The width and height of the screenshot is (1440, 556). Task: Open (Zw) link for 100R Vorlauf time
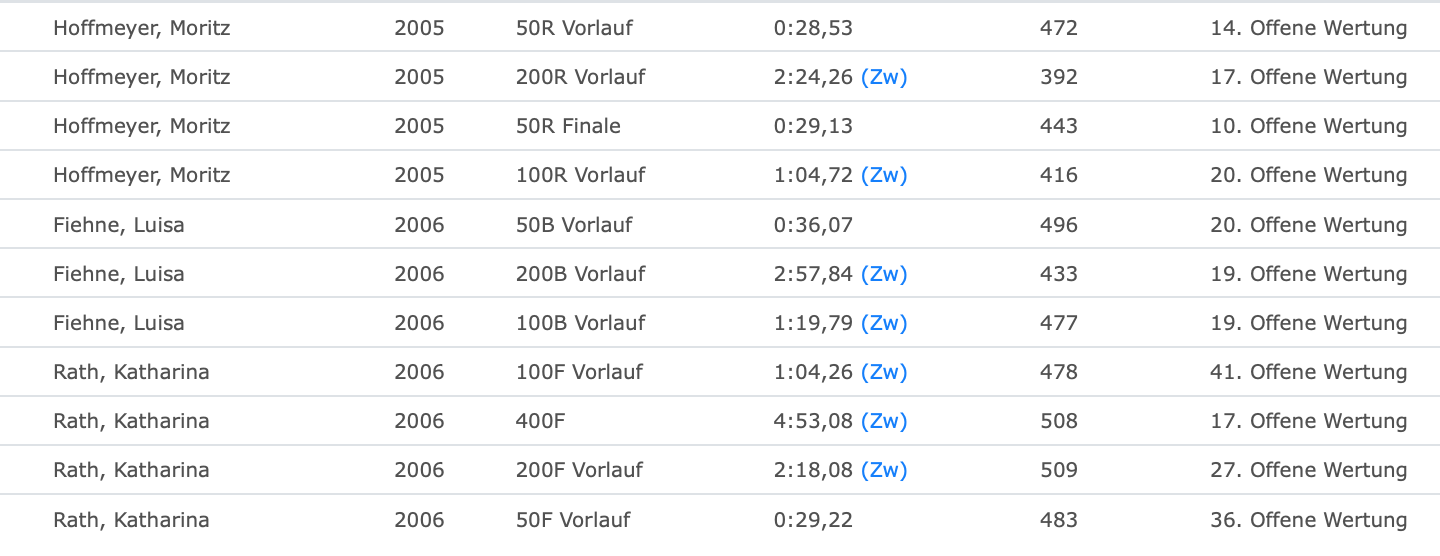884,175
